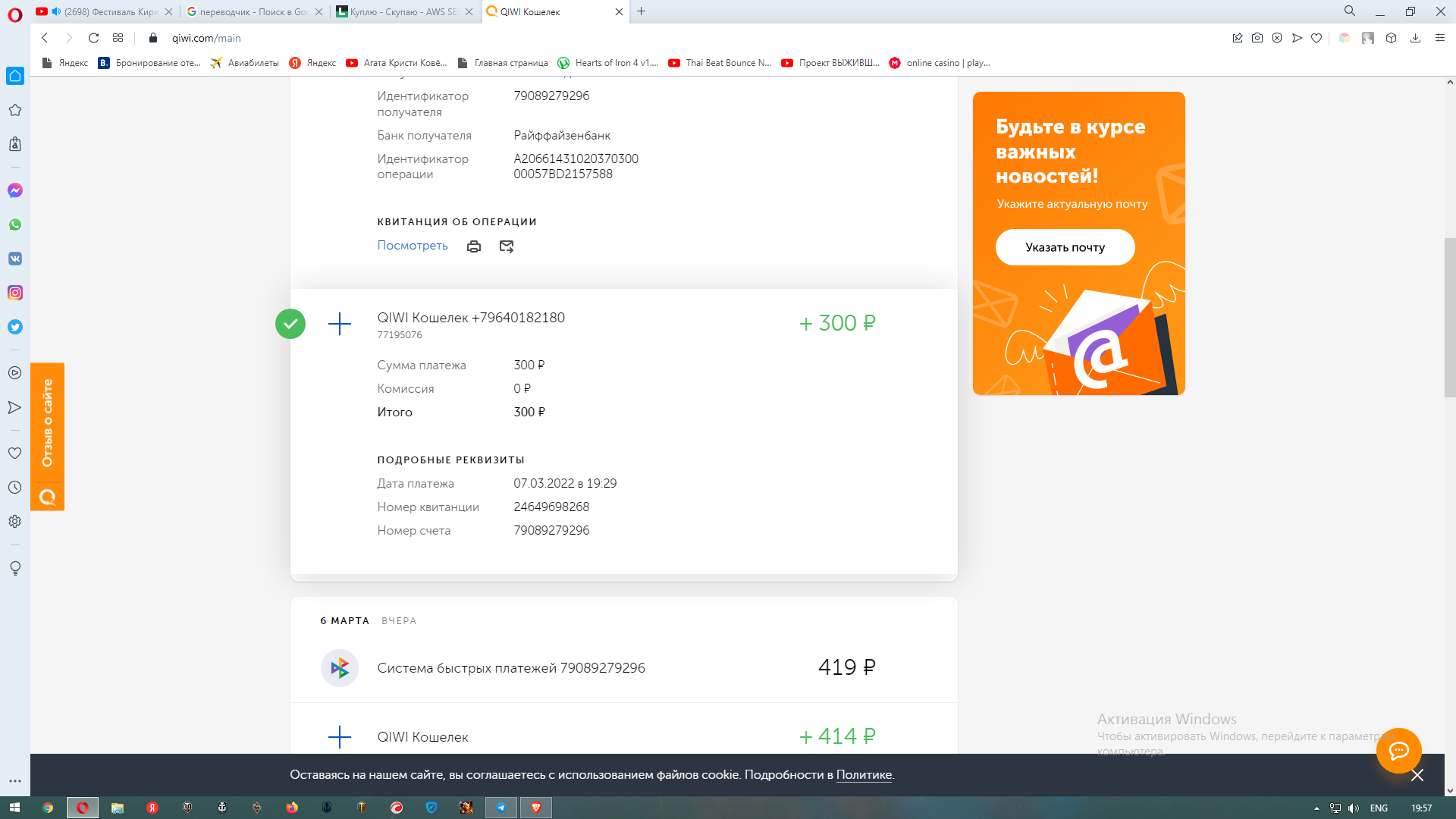Open Firefox from the taskbar
1456x819 pixels.
(292, 808)
